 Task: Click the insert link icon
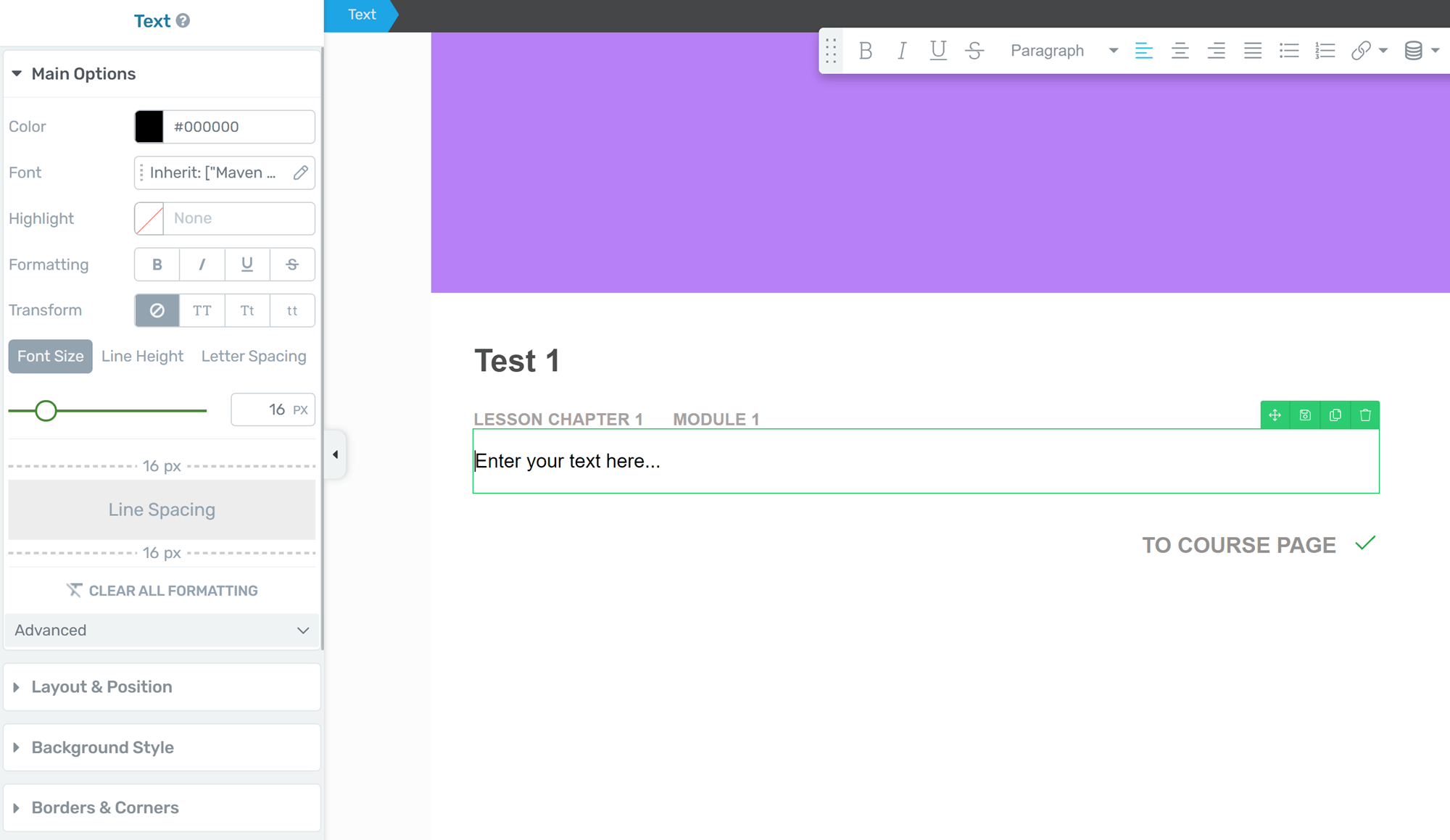pyautogui.click(x=1361, y=51)
